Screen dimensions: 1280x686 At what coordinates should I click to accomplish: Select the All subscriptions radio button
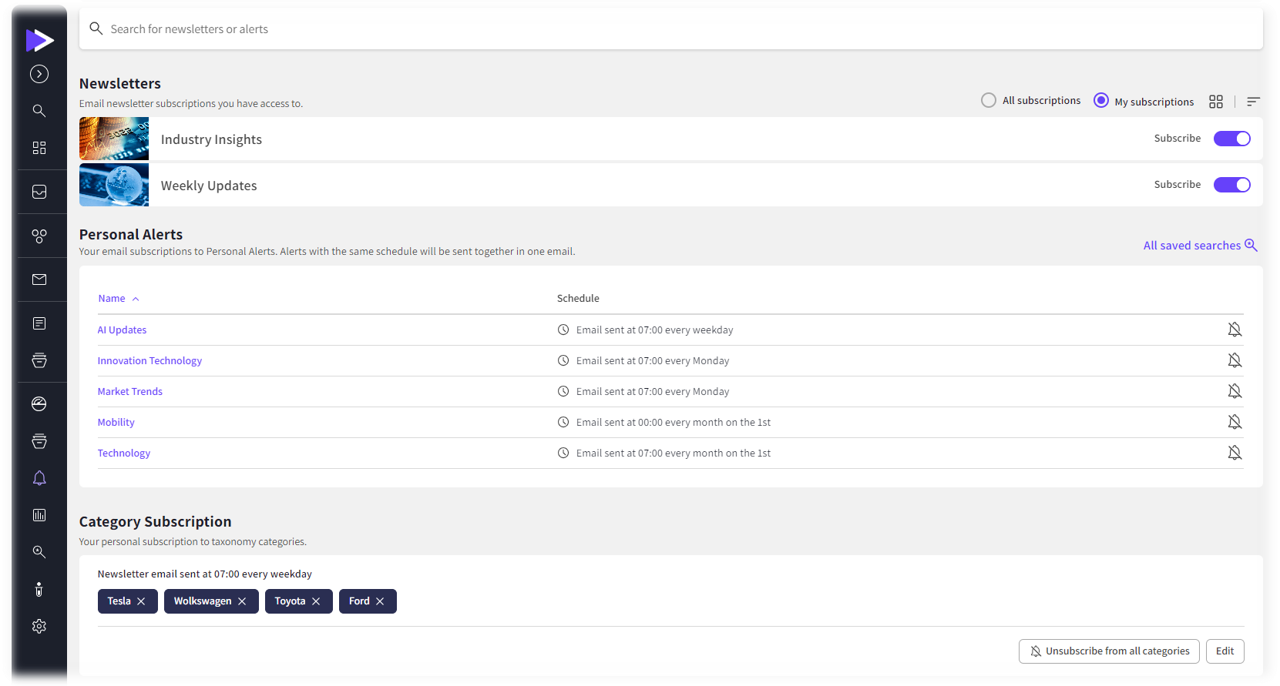click(988, 100)
